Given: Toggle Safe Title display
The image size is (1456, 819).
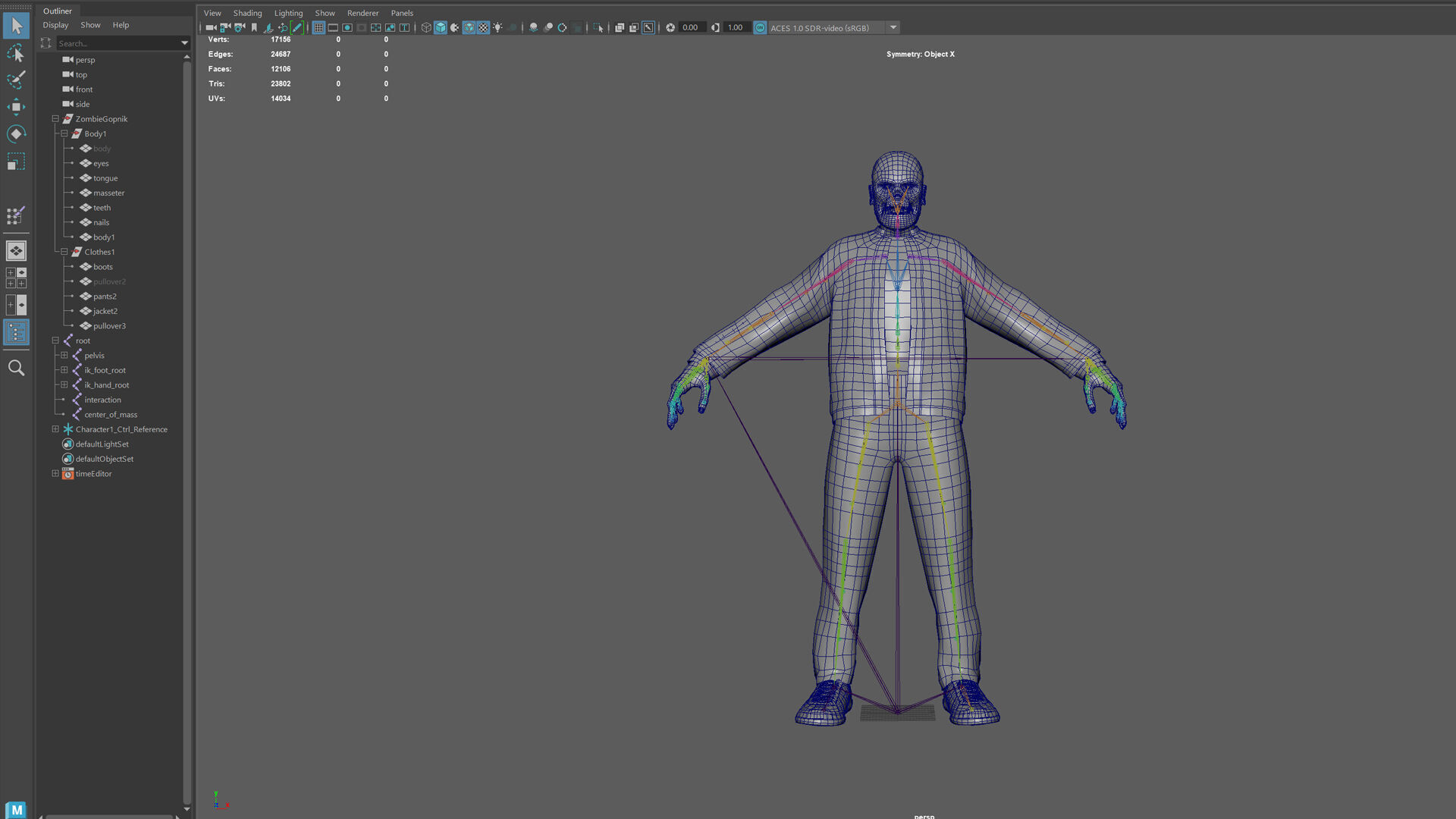Looking at the screenshot, I should tap(405, 27).
